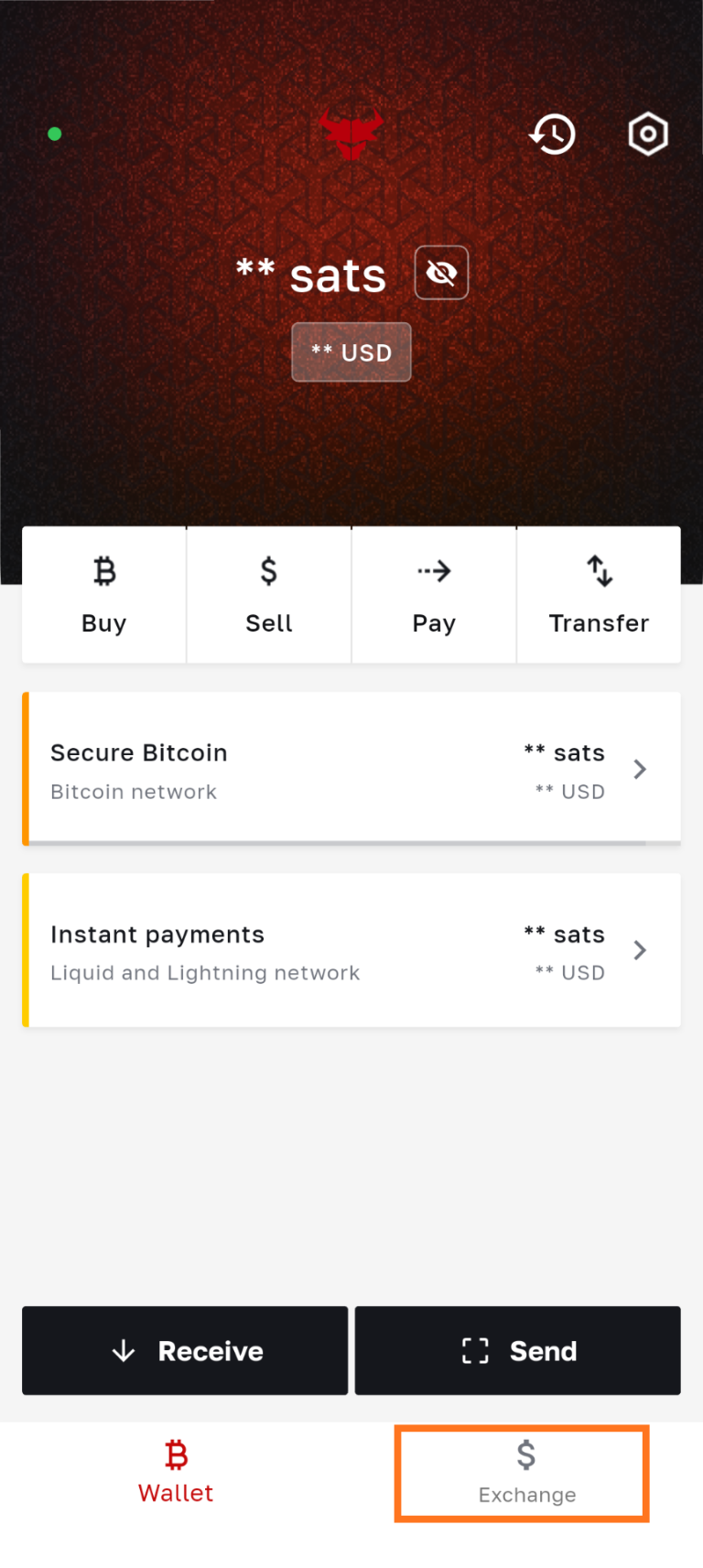Tap the dollar symbol above Sell
703x1568 pixels.
(268, 571)
